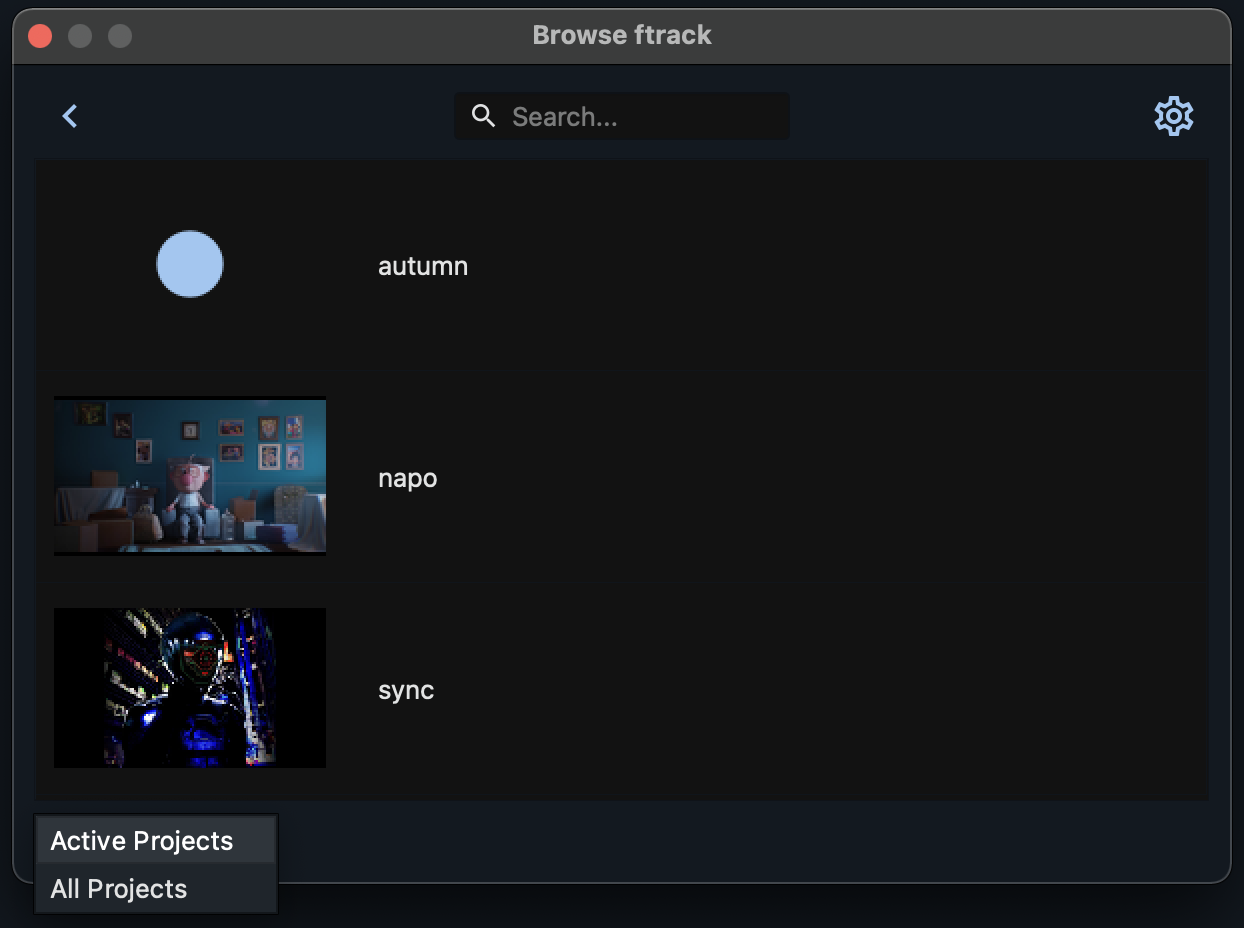Click the magnifying glass search icon

[483, 116]
